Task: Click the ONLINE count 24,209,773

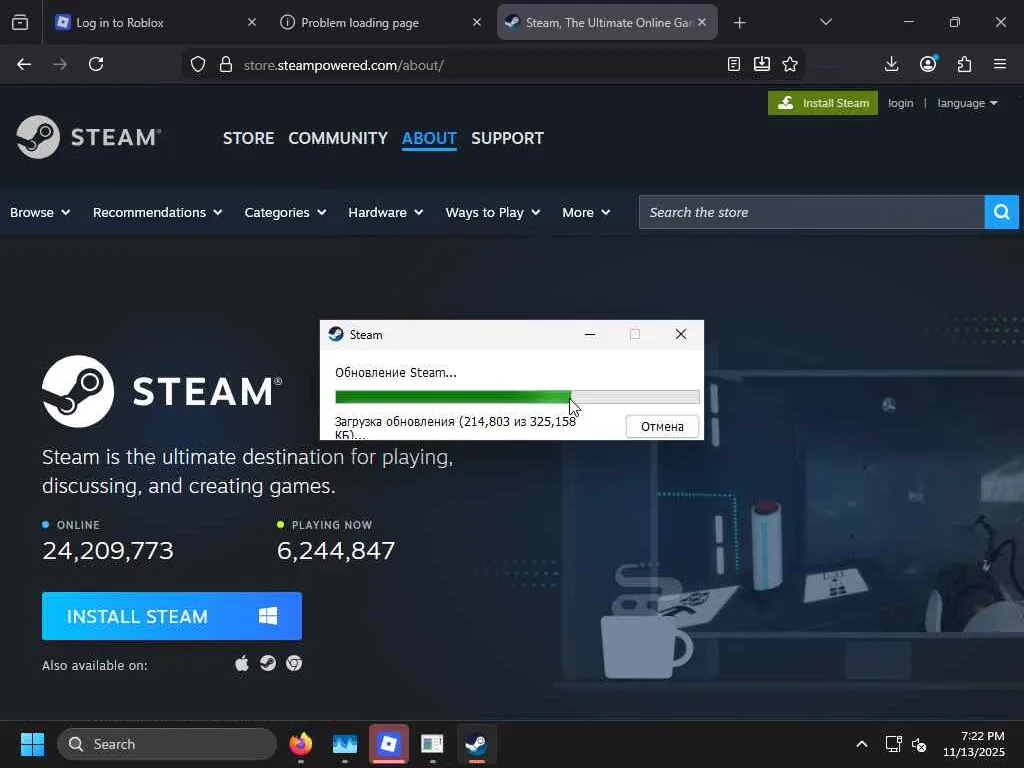Action: pyautogui.click(x=108, y=551)
